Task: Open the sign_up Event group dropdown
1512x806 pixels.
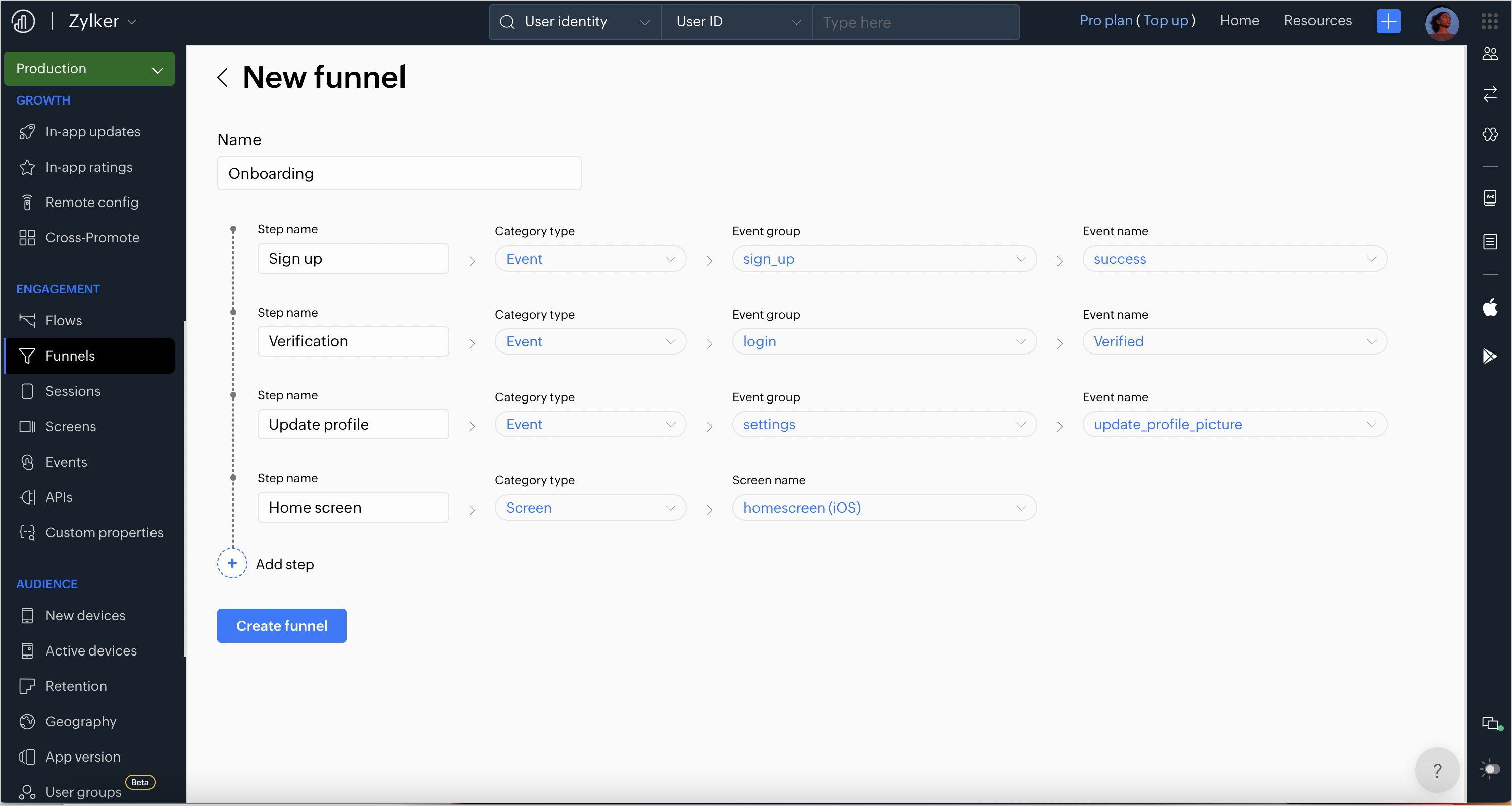Action: pos(884,259)
